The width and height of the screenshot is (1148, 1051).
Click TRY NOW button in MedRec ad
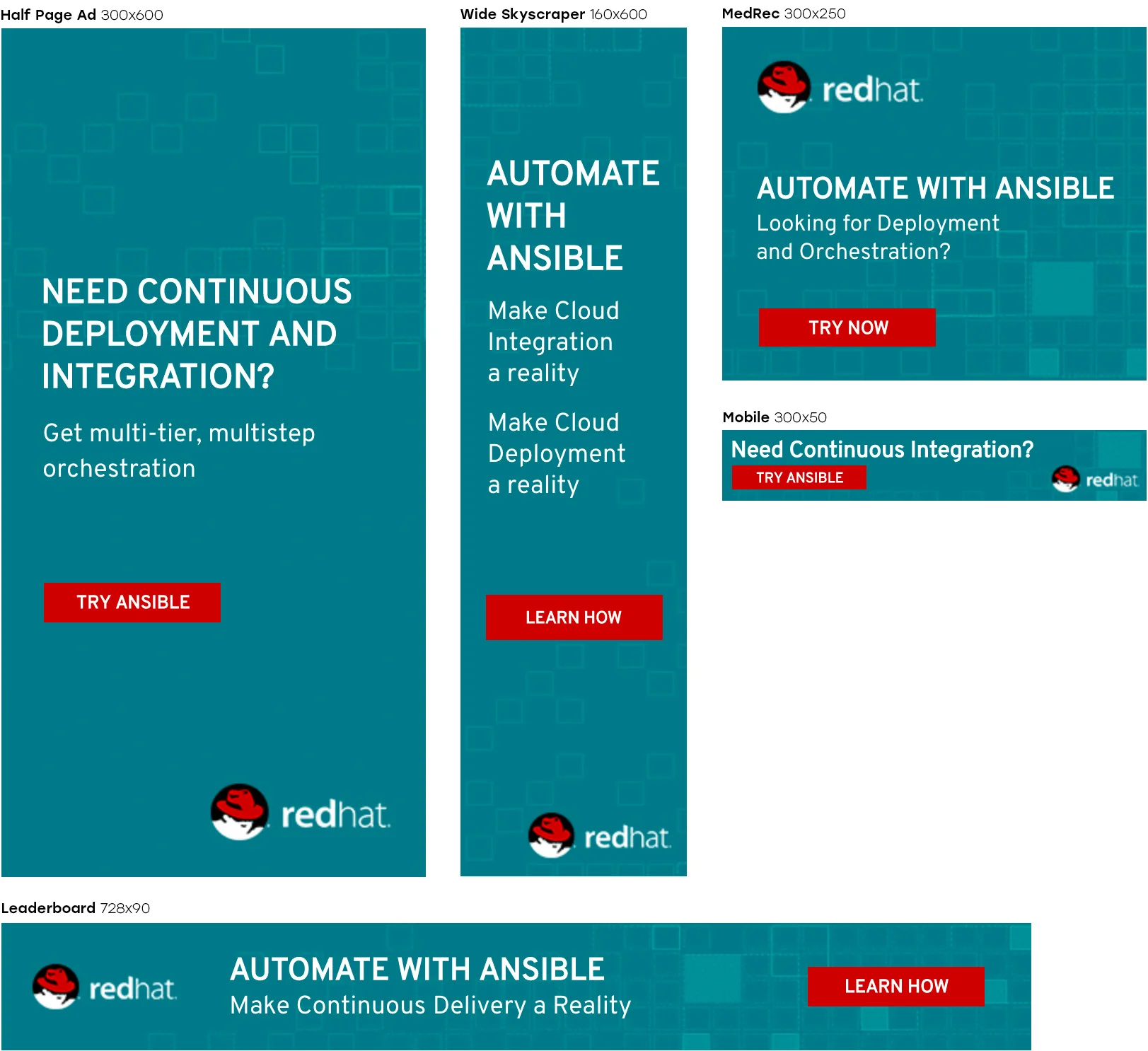(x=847, y=327)
